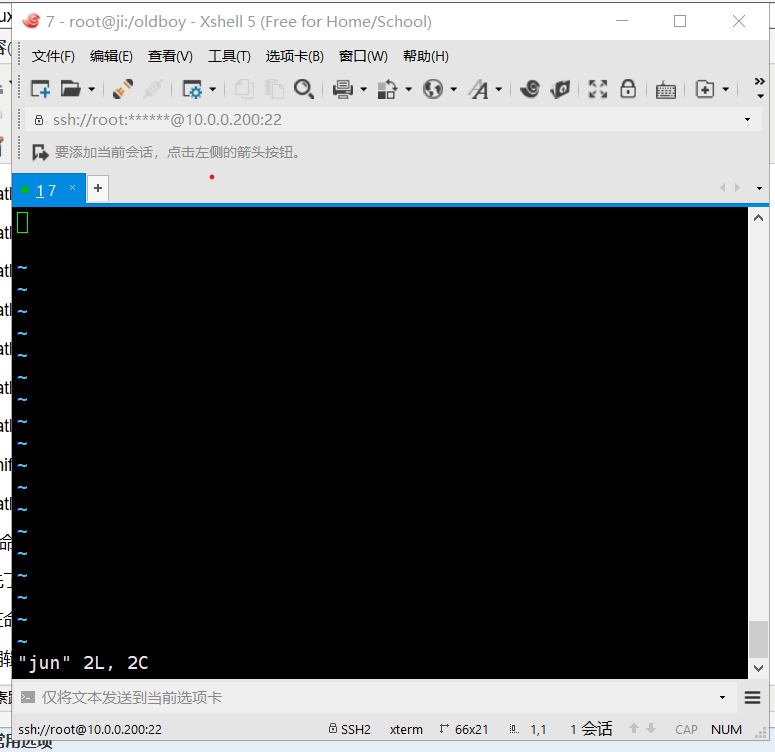Screen dimensions: 775x752
Task: Click the New tab plus-page icon
Action: pos(705,89)
